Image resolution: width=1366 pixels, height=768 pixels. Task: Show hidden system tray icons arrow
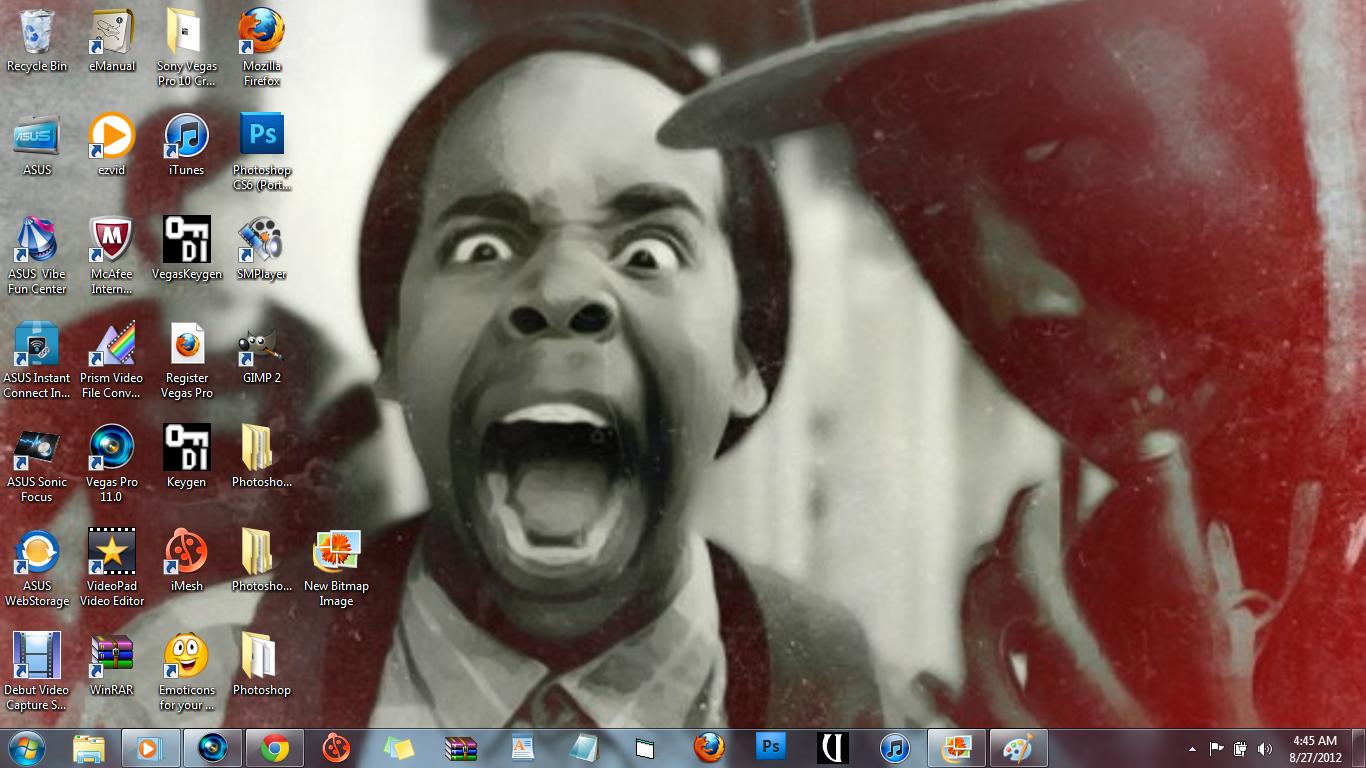coord(1192,749)
